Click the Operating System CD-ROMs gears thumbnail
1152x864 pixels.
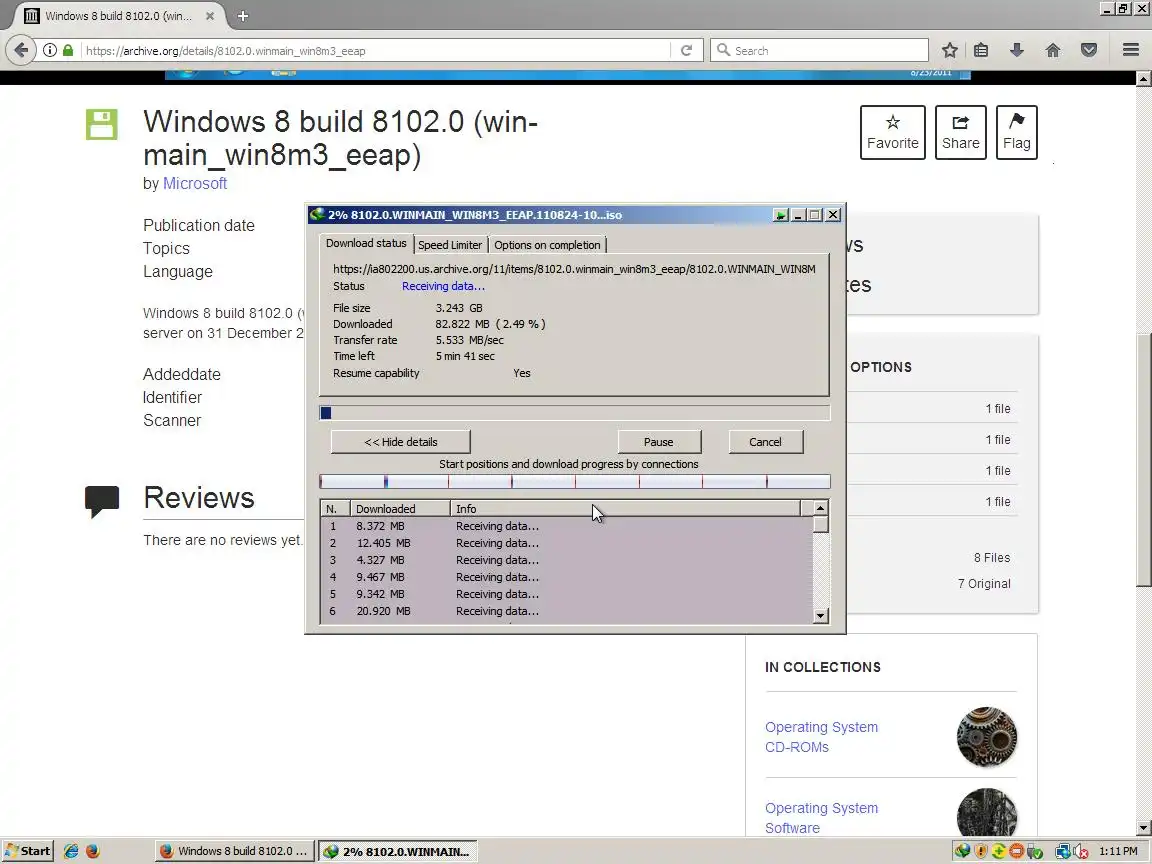tap(987, 737)
